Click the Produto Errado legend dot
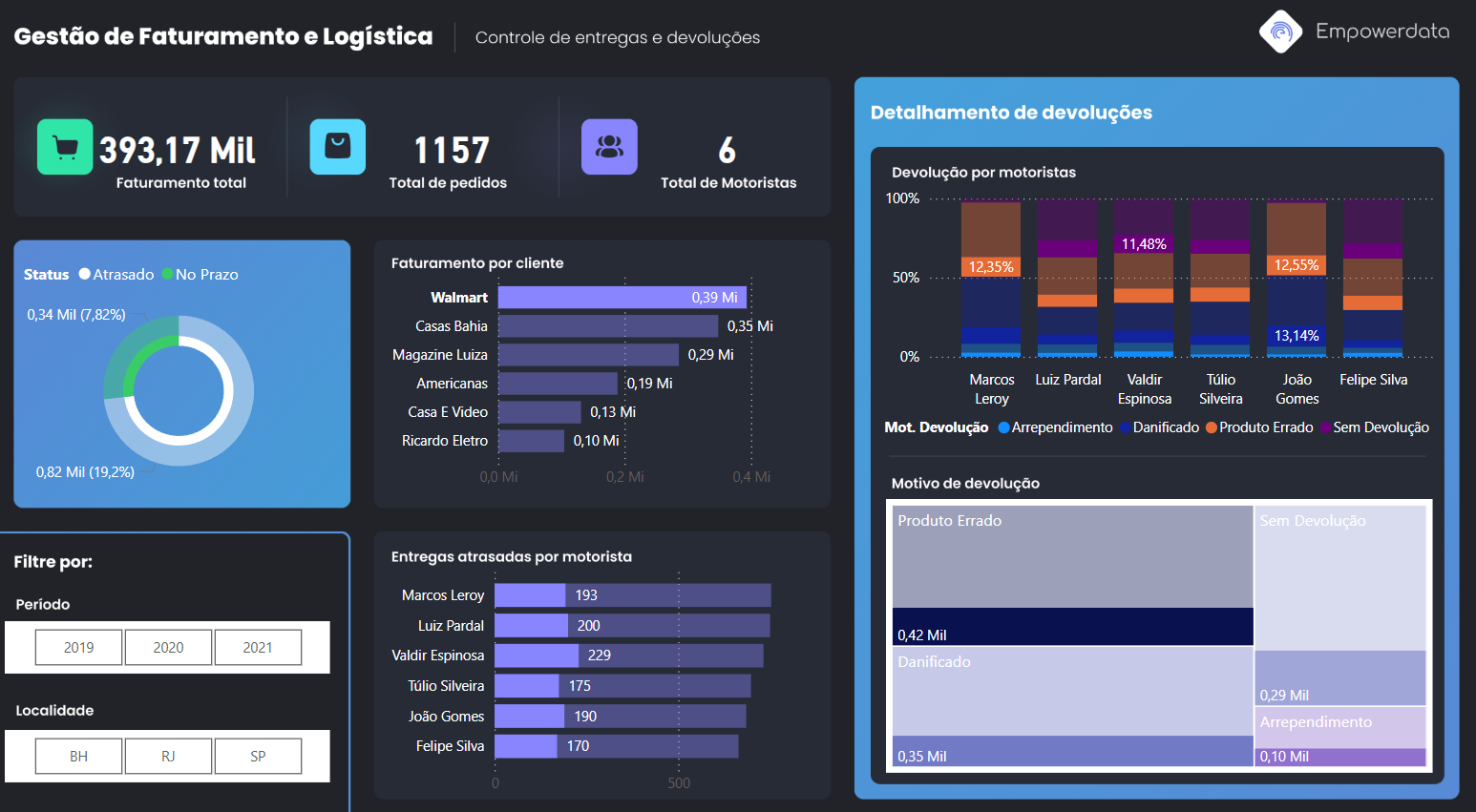 1212,427
